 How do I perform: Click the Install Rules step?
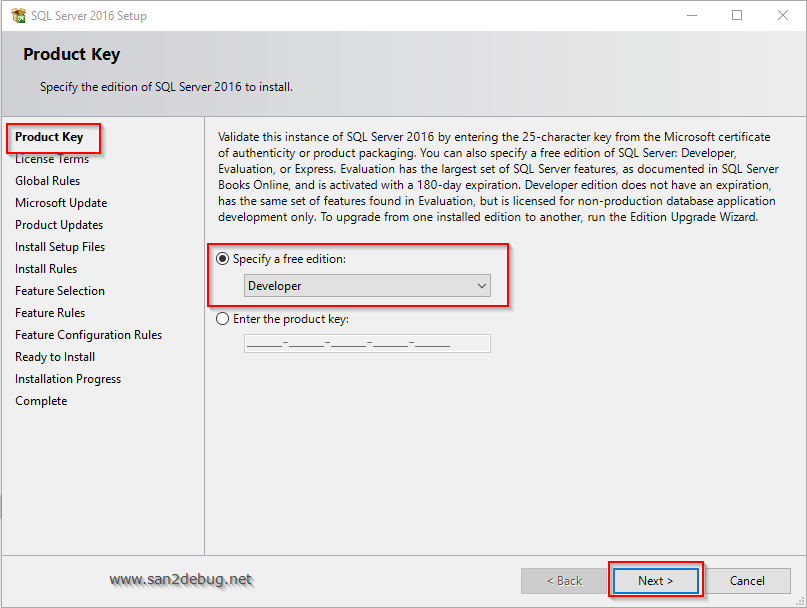(46, 269)
